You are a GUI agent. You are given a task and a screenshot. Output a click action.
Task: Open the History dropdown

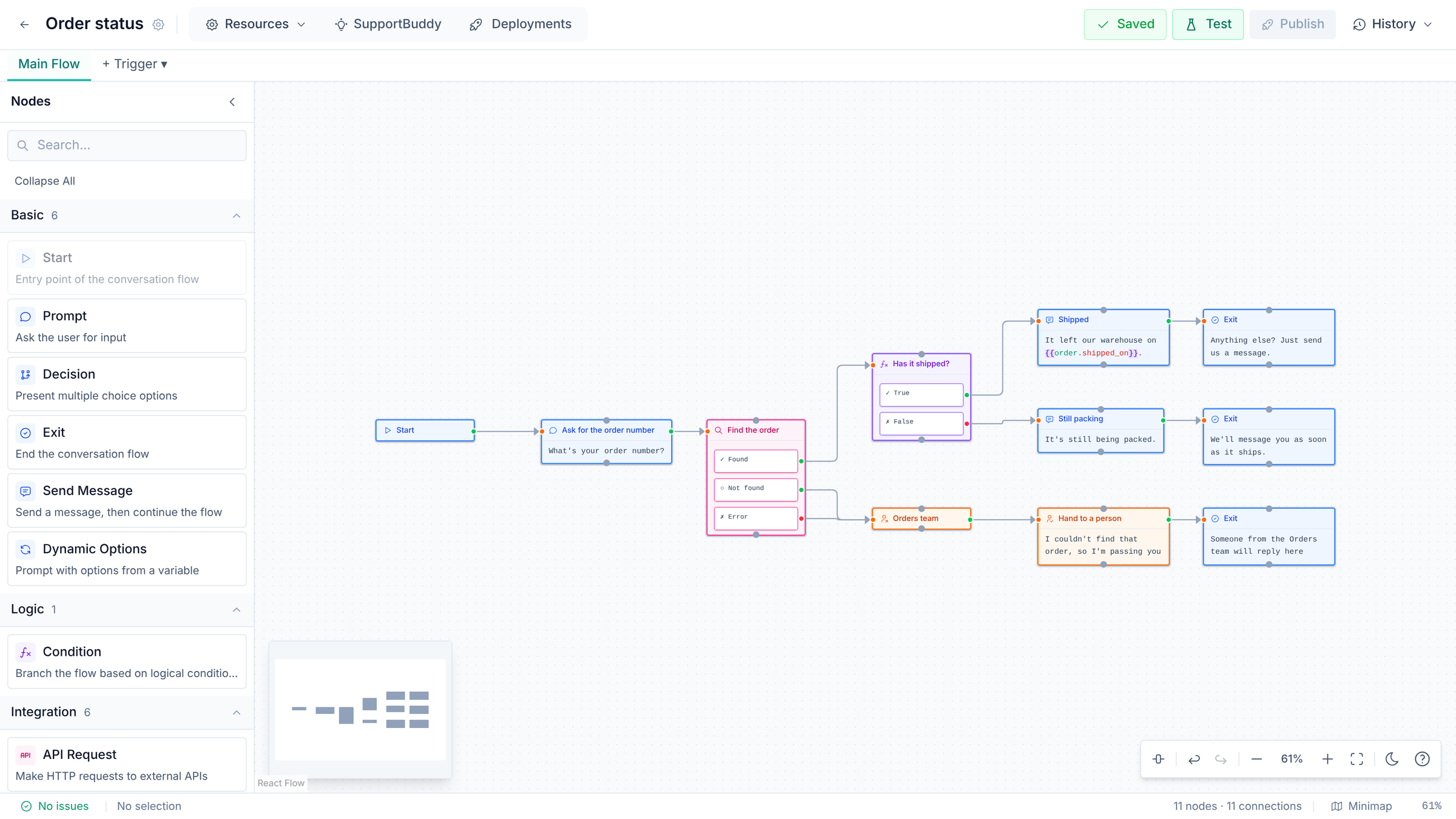coord(1393,24)
